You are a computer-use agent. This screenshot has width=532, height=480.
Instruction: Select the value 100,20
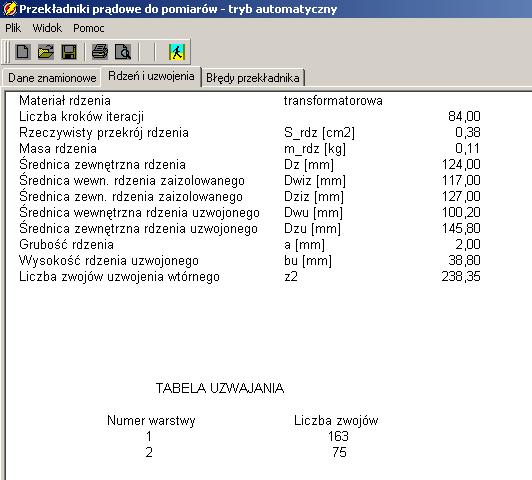pyautogui.click(x=461, y=212)
